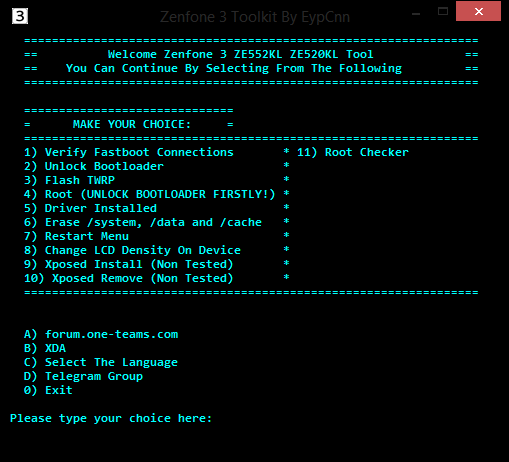Screen dimensions: 509x462
Task: Click option C Select The Language
Action: [x=101, y=362]
